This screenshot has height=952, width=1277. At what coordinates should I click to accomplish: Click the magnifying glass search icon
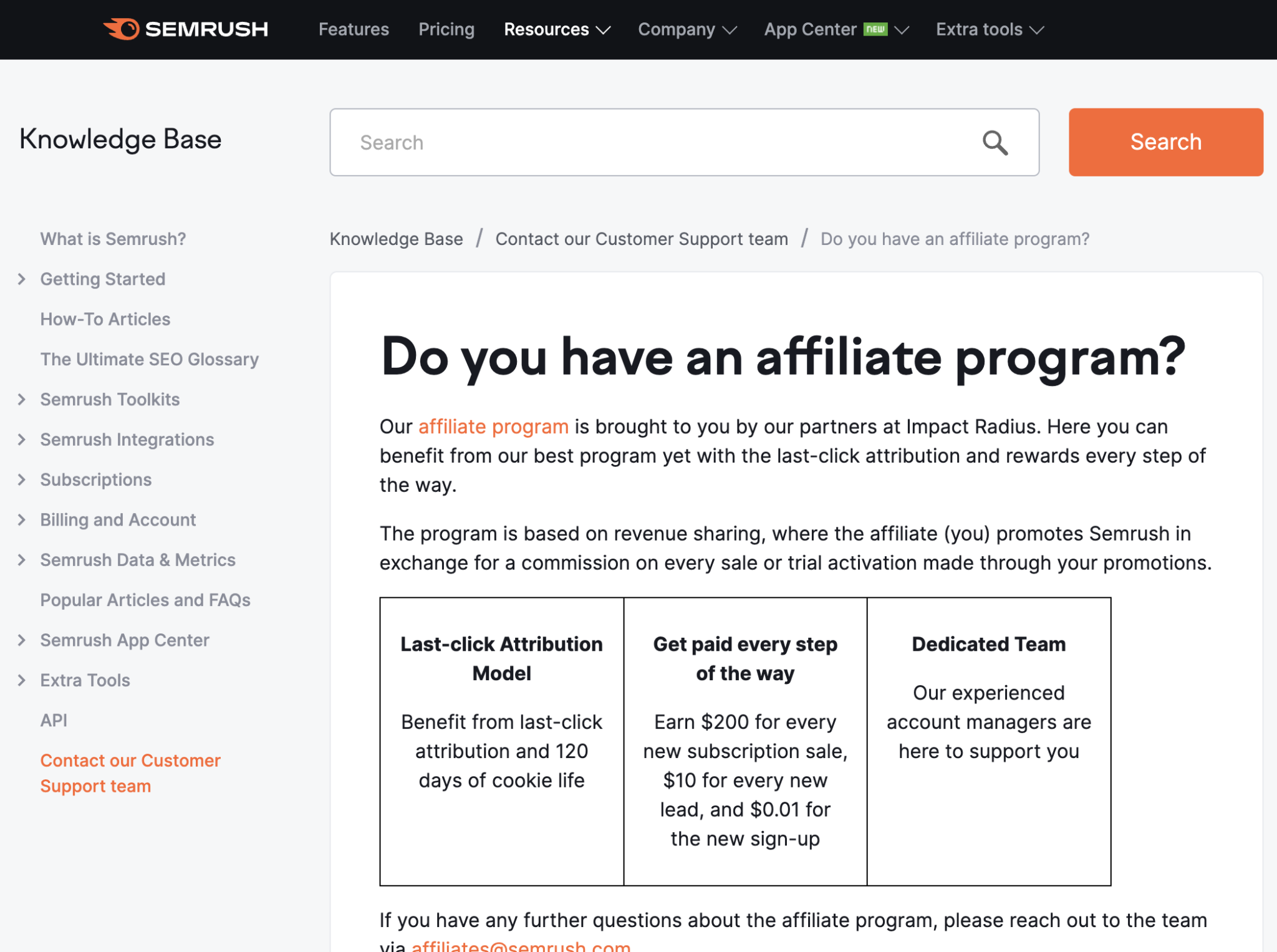[995, 143]
